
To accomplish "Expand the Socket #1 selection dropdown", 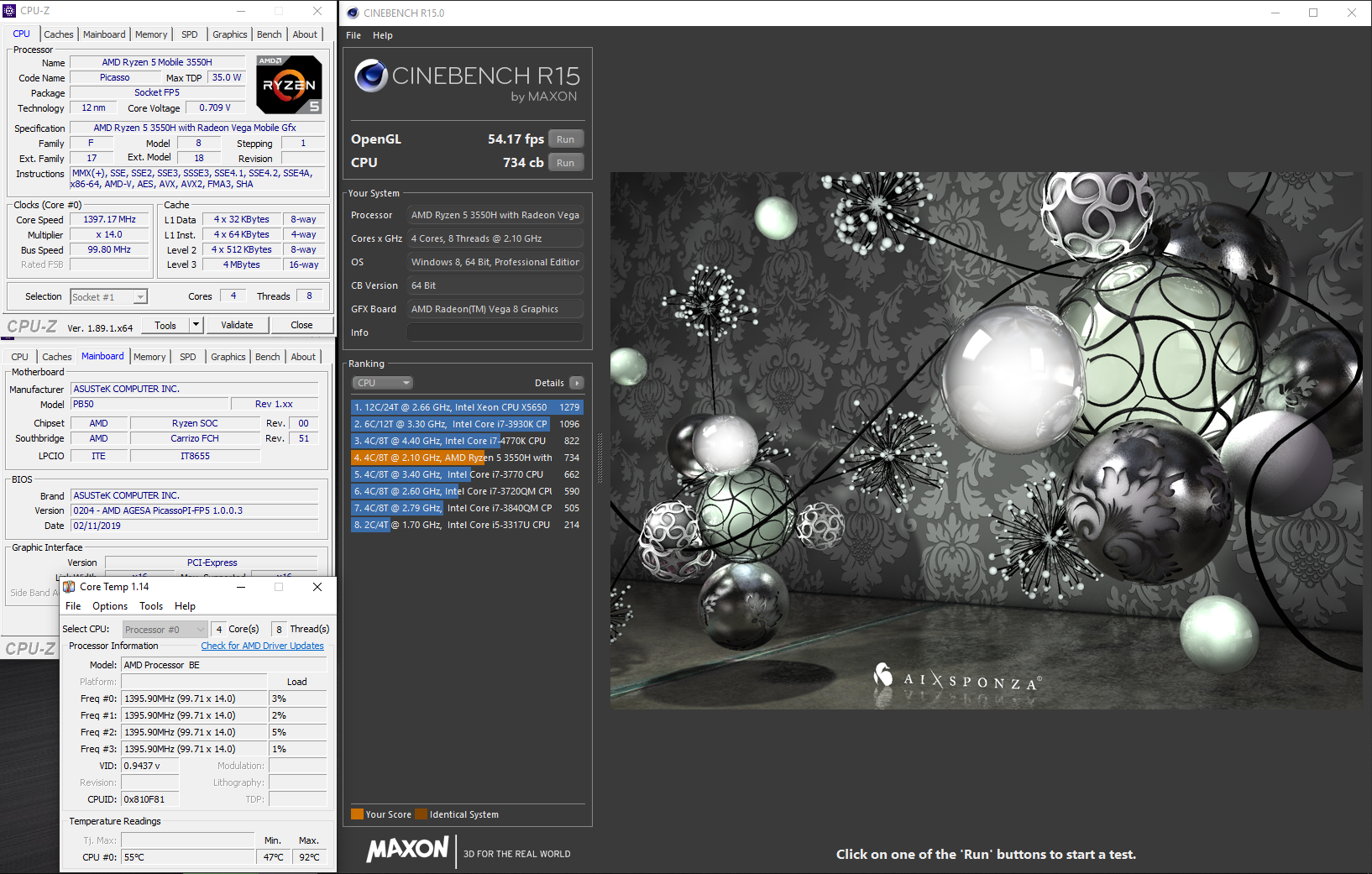I will pos(140,297).
